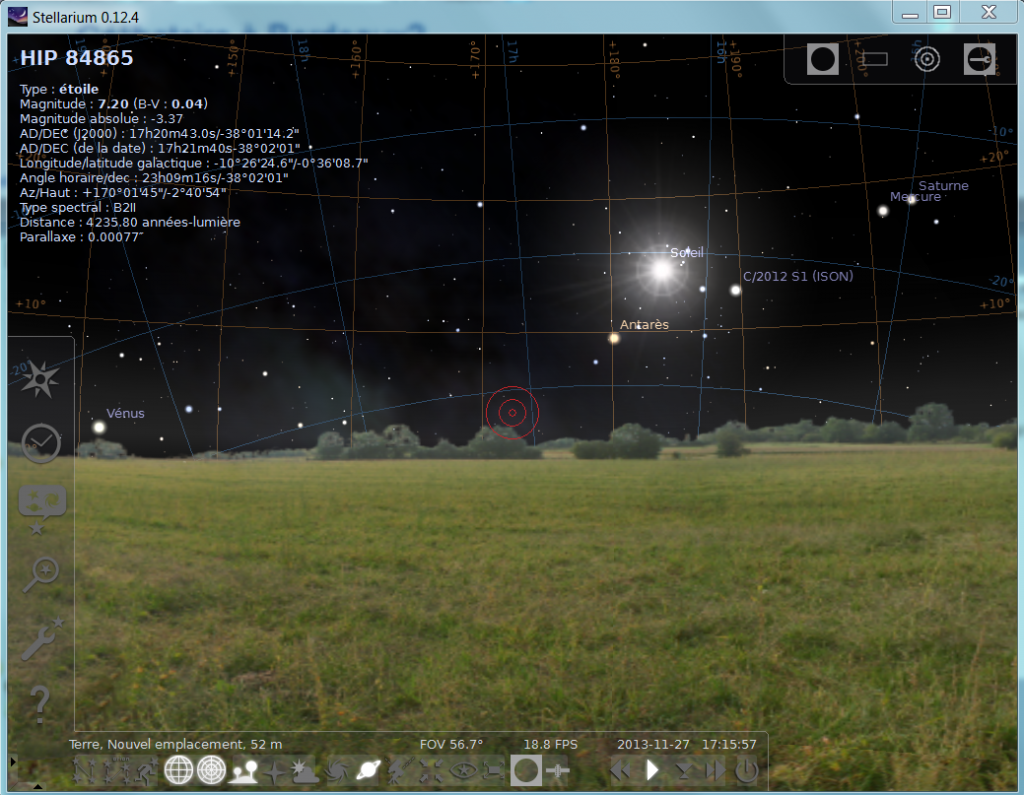Screen dimensions: 1024x795
Task: Enable the atmosphere
Action: click(x=304, y=771)
